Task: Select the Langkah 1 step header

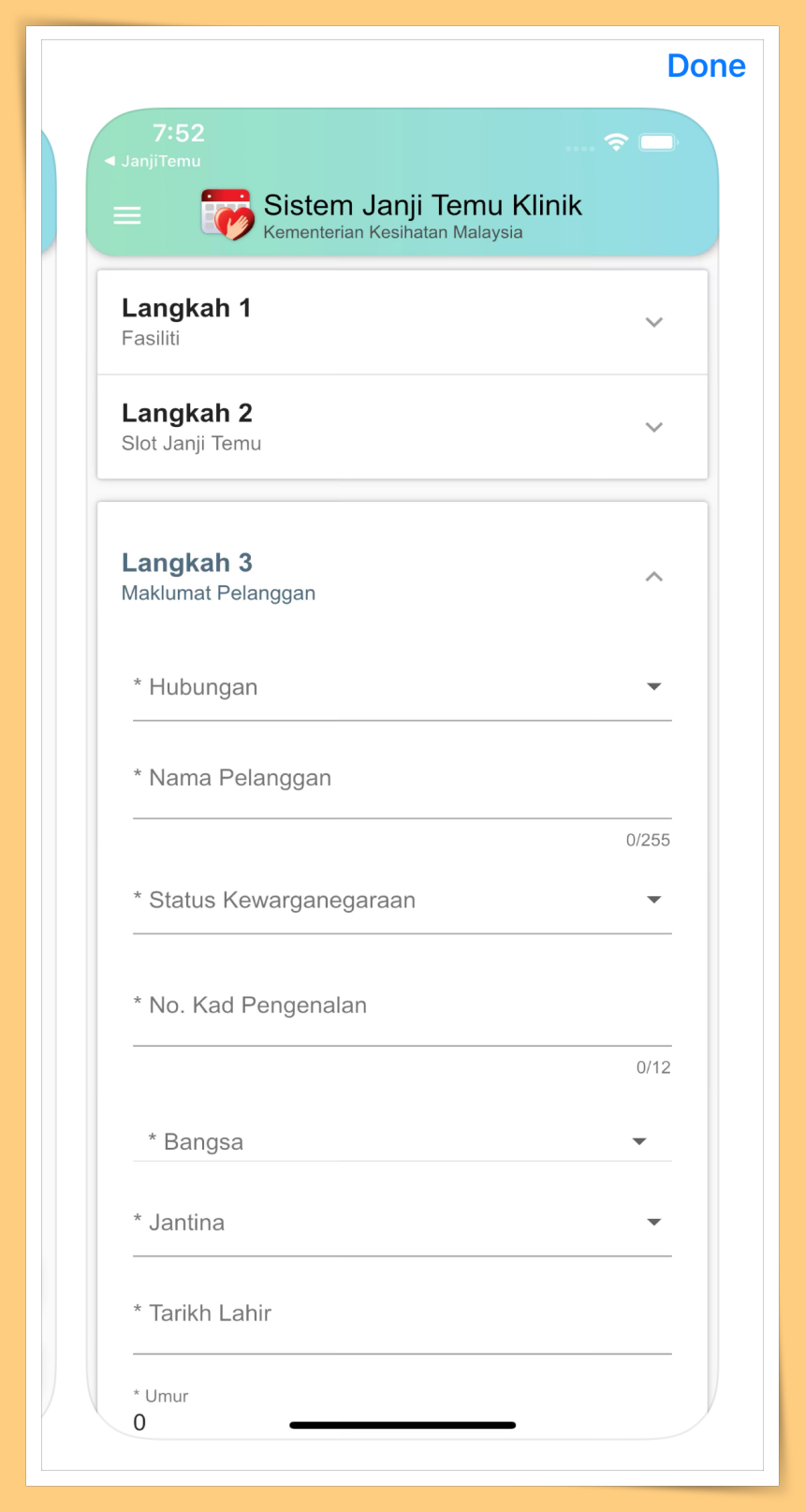Action: click(402, 322)
